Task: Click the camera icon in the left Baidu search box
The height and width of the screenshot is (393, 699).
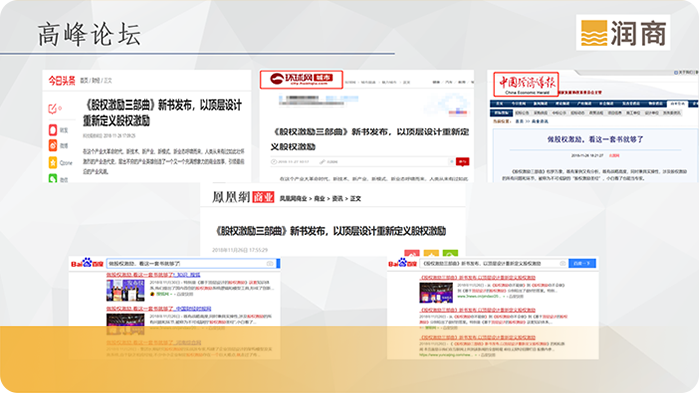Action: 270,264
